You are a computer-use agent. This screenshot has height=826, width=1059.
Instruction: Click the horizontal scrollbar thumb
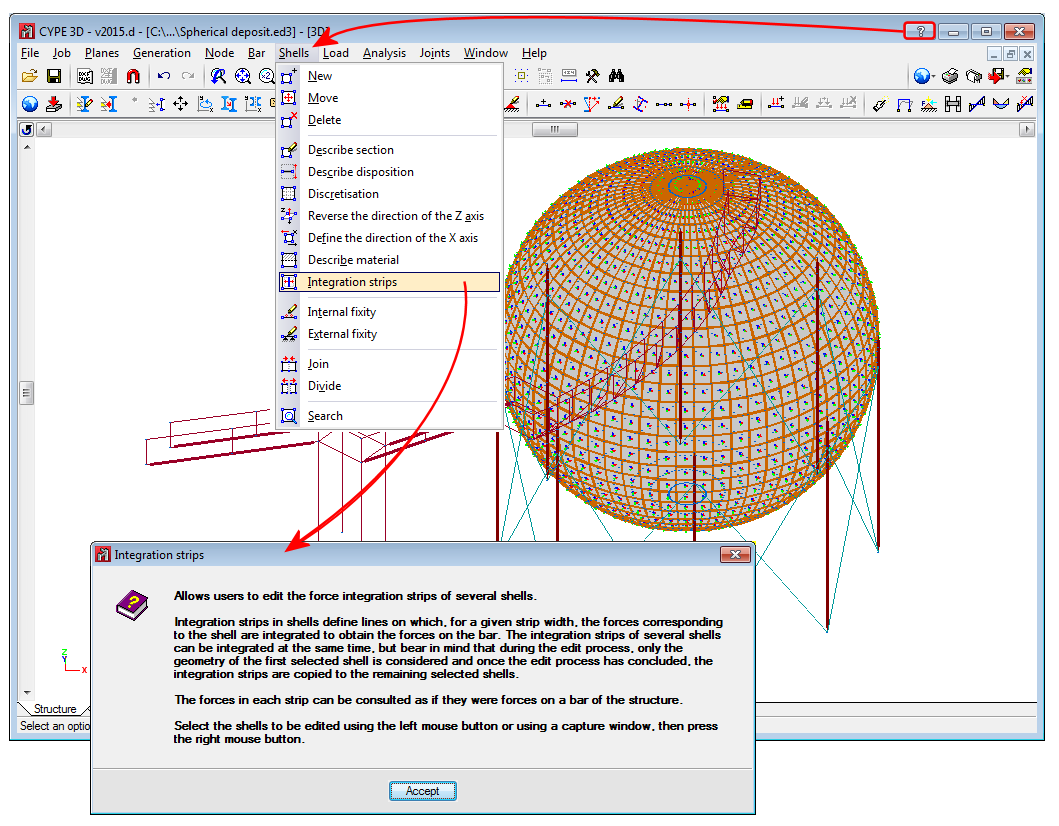(x=554, y=129)
